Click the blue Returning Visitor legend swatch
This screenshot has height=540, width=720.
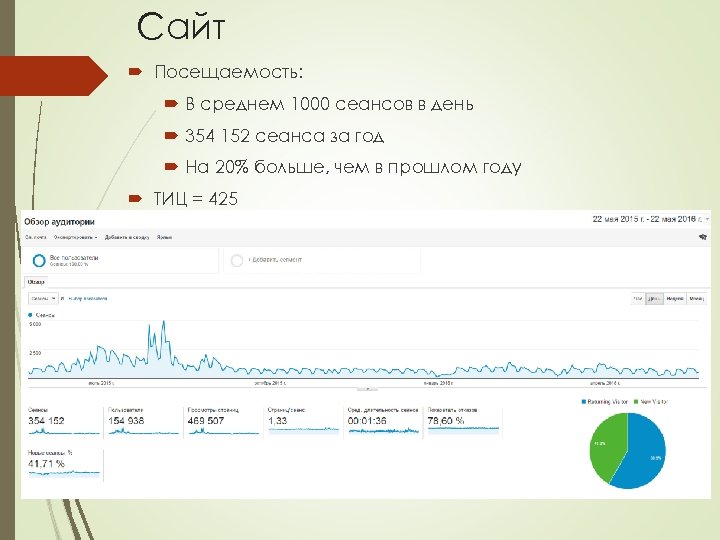tap(584, 402)
